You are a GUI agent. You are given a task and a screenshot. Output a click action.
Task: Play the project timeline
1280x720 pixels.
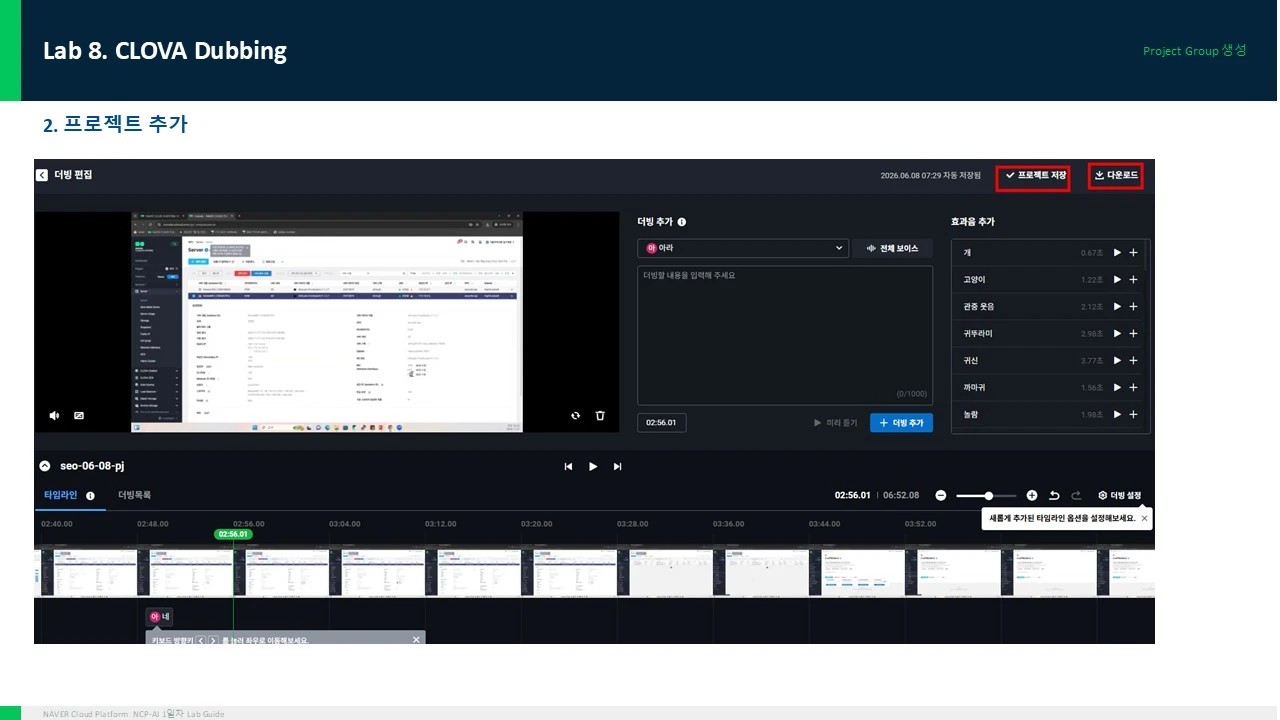593,466
